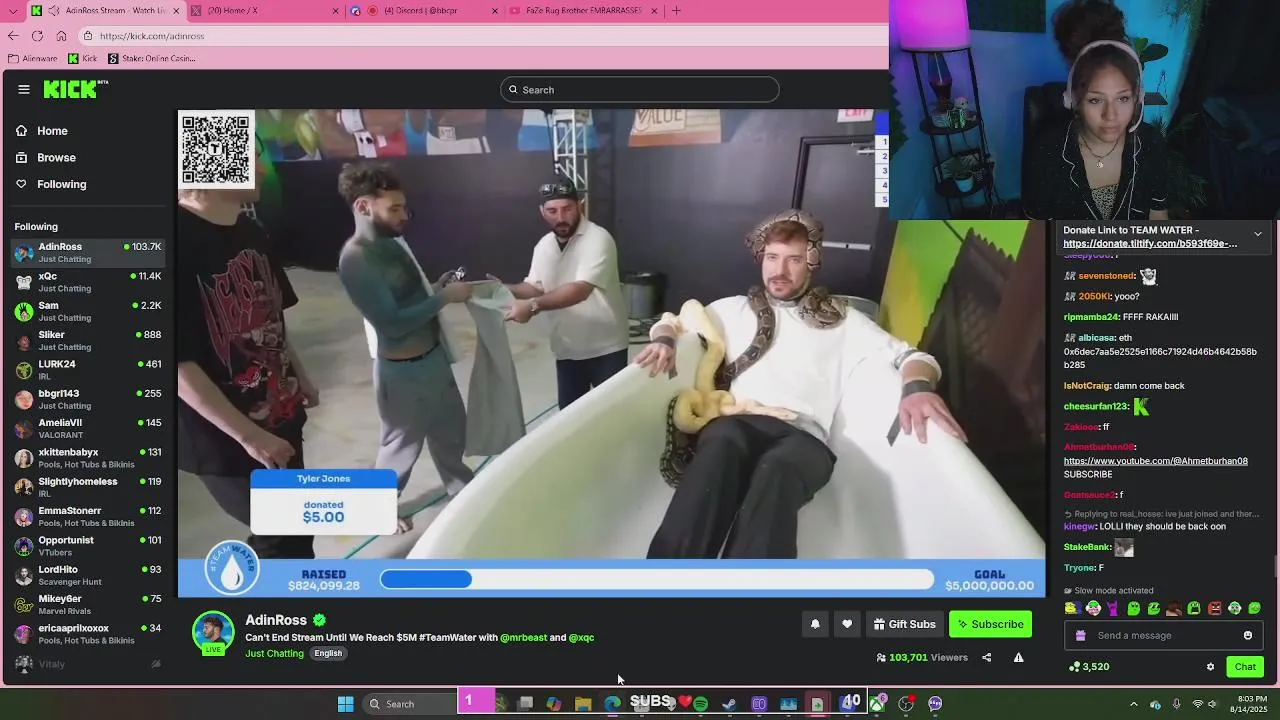
Task: Open Ahmetburhan08 YouTube link in chat
Action: 1155,461
